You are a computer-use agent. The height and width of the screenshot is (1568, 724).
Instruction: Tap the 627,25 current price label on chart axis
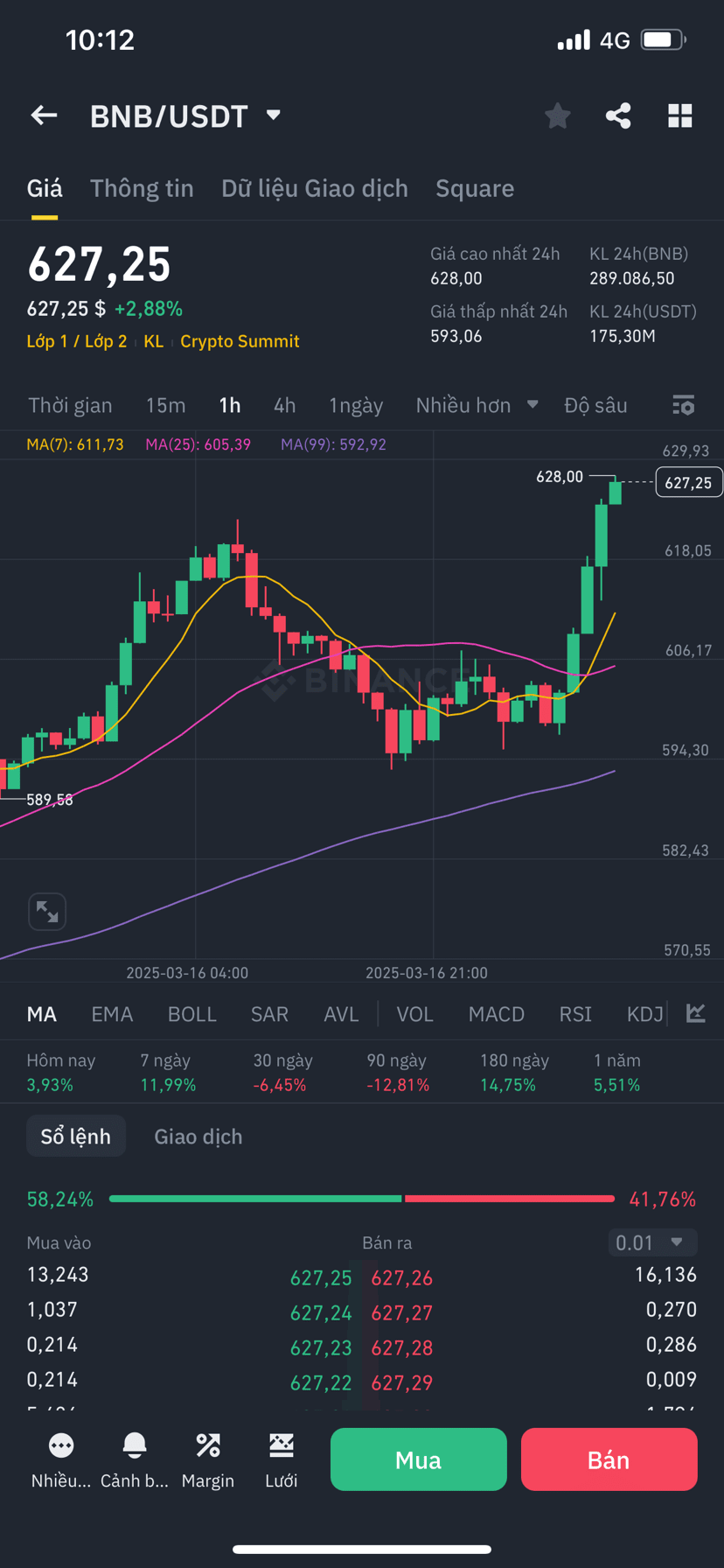coord(688,482)
